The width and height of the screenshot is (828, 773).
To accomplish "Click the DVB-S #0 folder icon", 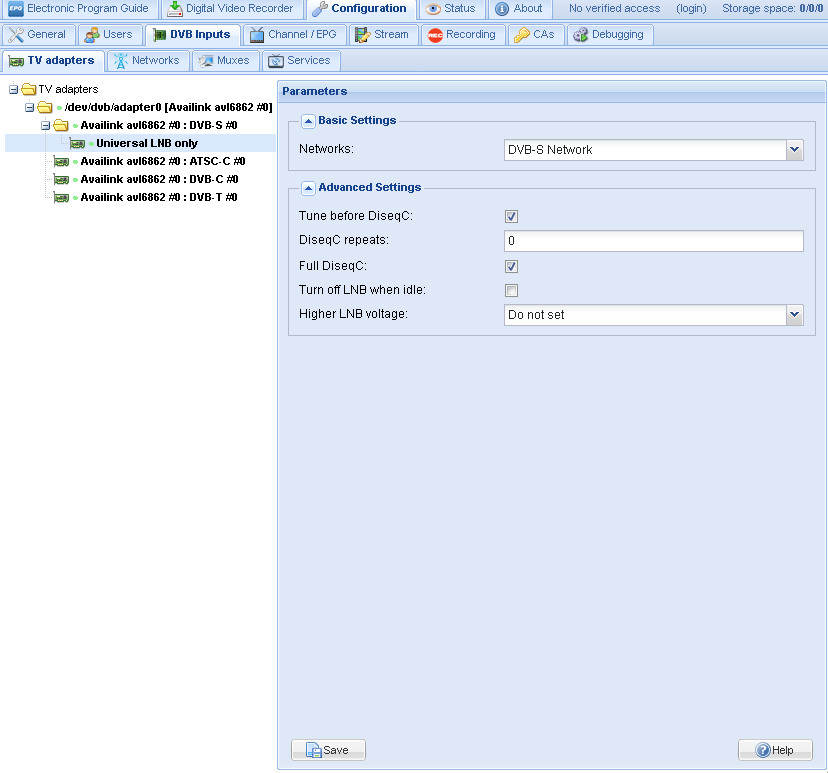I will (x=61, y=125).
